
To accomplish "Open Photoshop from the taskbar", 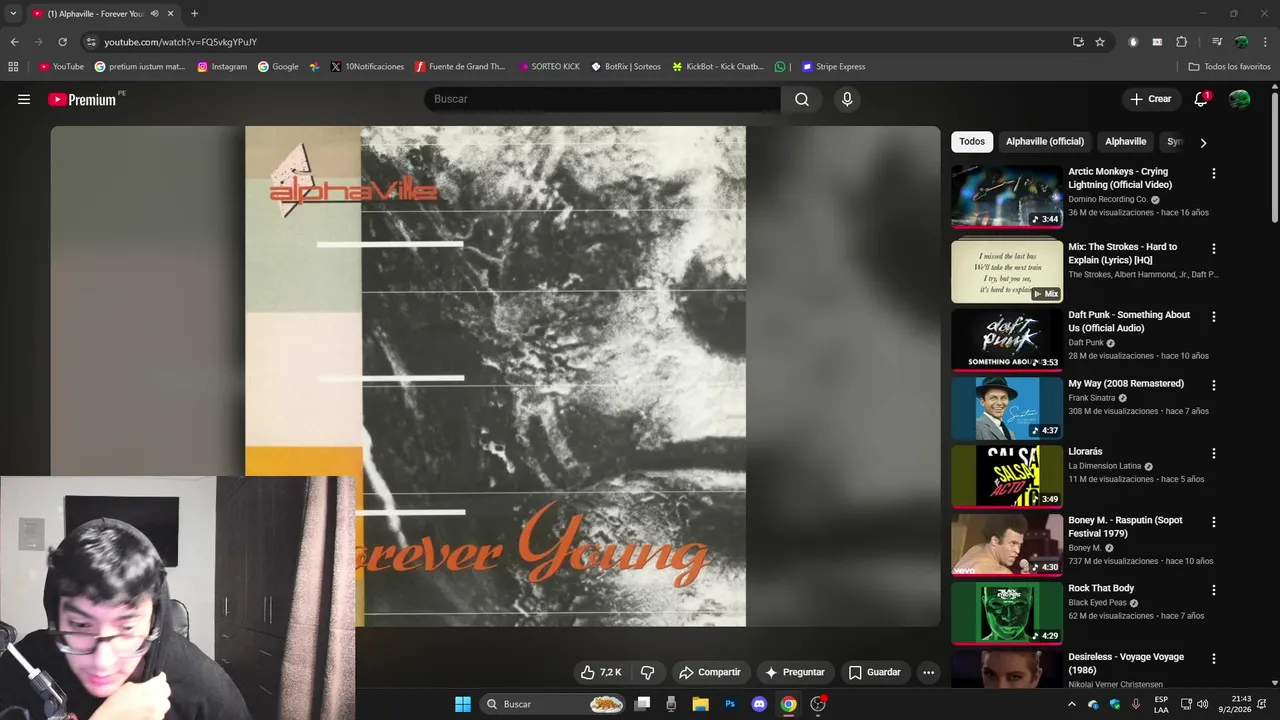I will click(x=730, y=704).
